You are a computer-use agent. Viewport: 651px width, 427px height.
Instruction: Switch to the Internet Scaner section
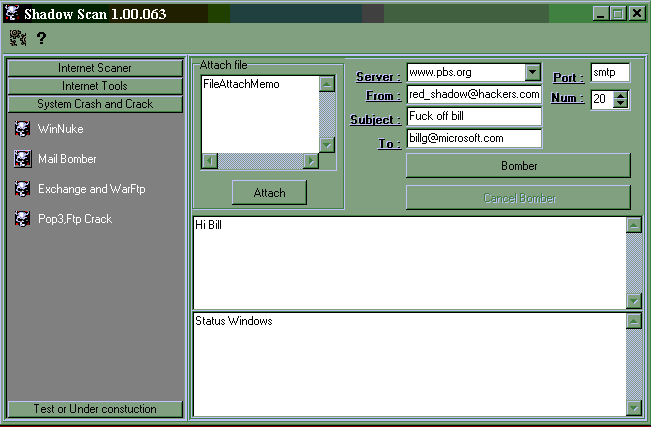point(95,68)
